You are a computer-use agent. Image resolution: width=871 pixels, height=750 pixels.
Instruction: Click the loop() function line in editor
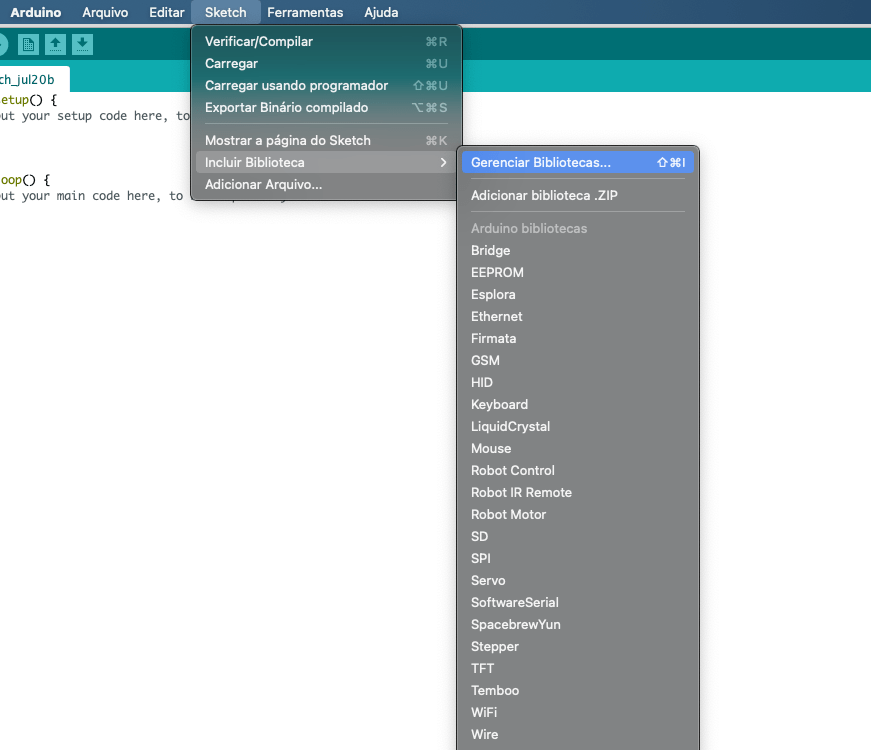[x=25, y=180]
